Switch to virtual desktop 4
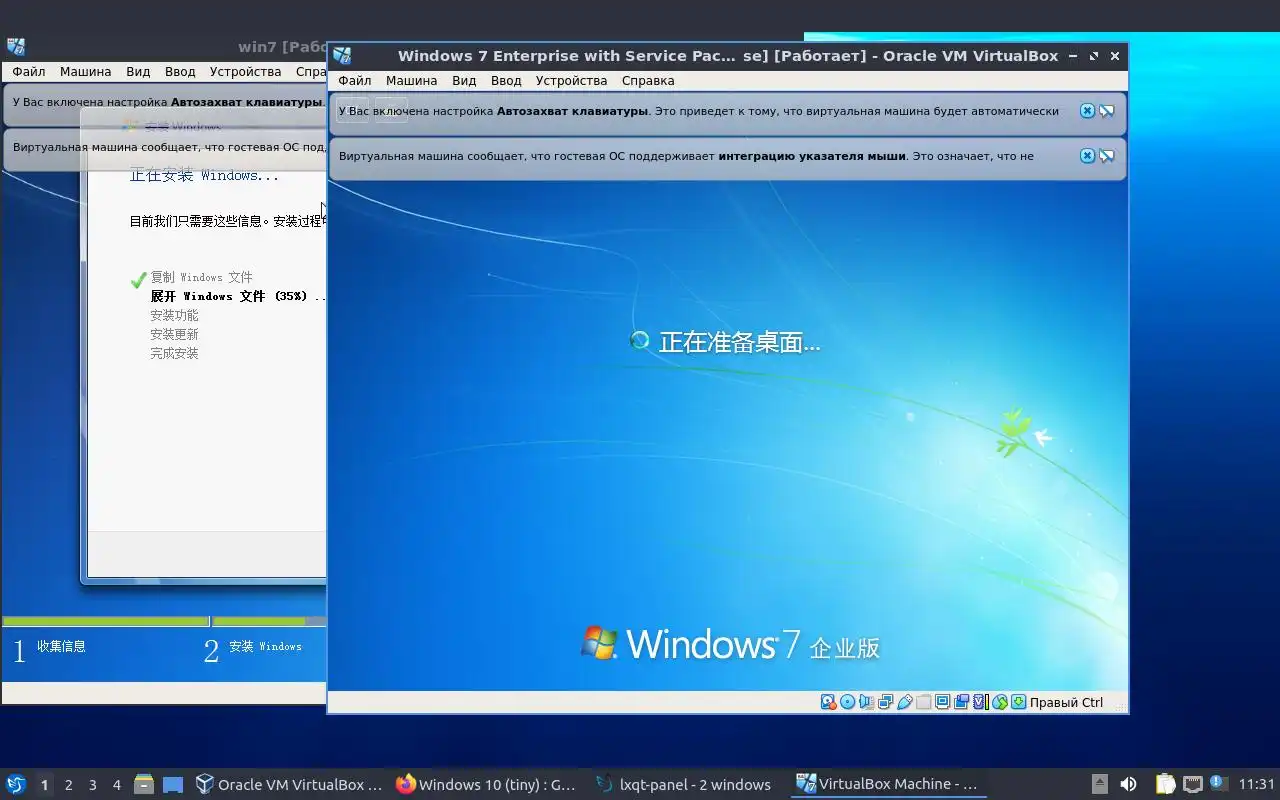Viewport: 1280px width, 800px height. tap(116, 785)
